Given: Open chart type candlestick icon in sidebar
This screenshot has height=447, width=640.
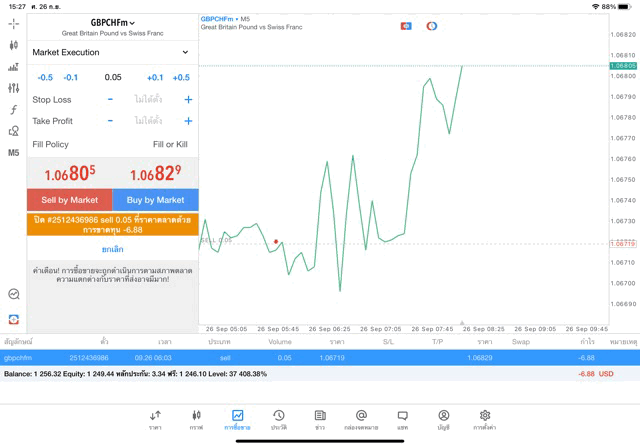Looking at the screenshot, I should tap(13, 45).
